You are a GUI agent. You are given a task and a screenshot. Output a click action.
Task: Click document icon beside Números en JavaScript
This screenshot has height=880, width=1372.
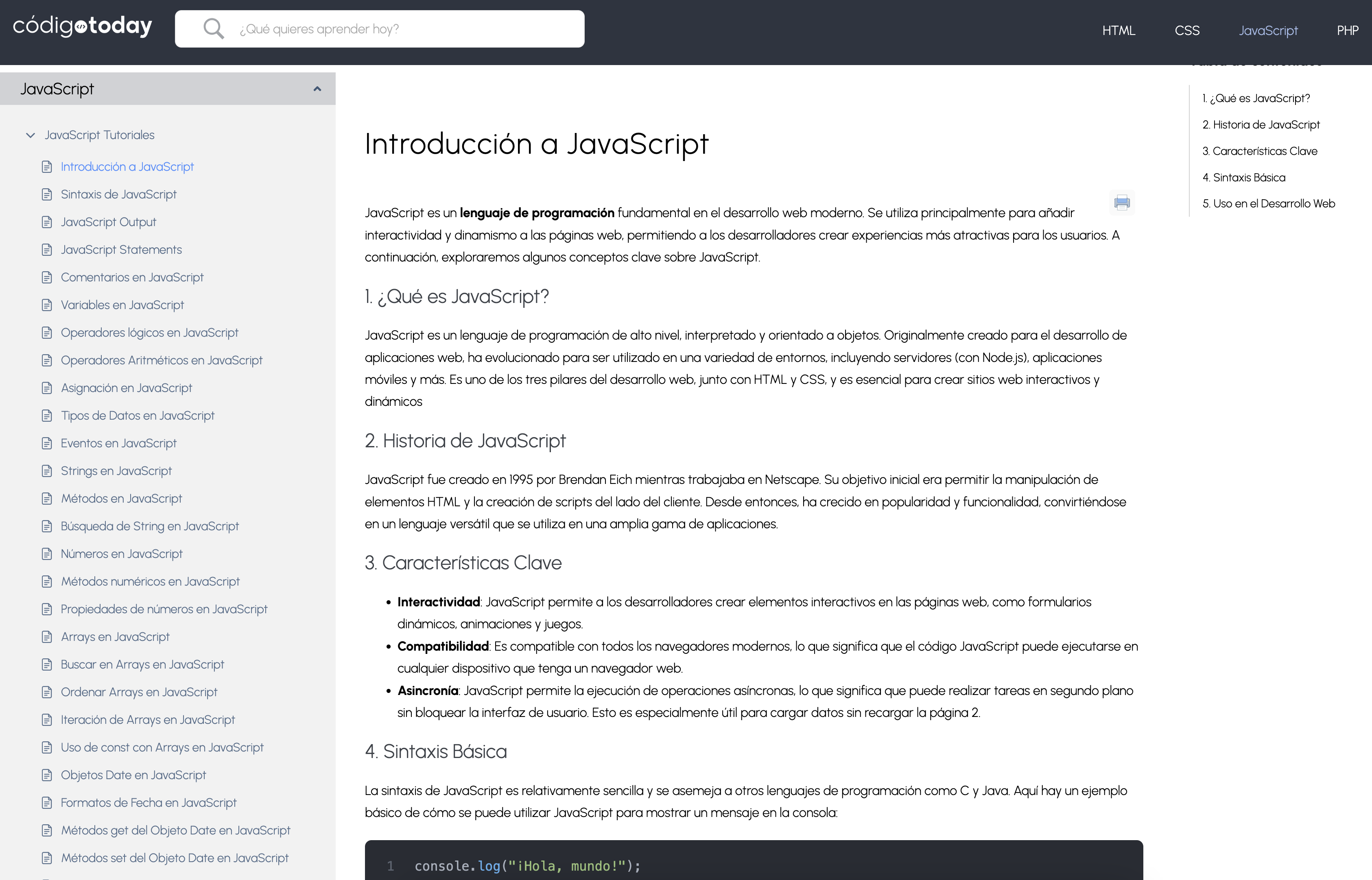[47, 554]
